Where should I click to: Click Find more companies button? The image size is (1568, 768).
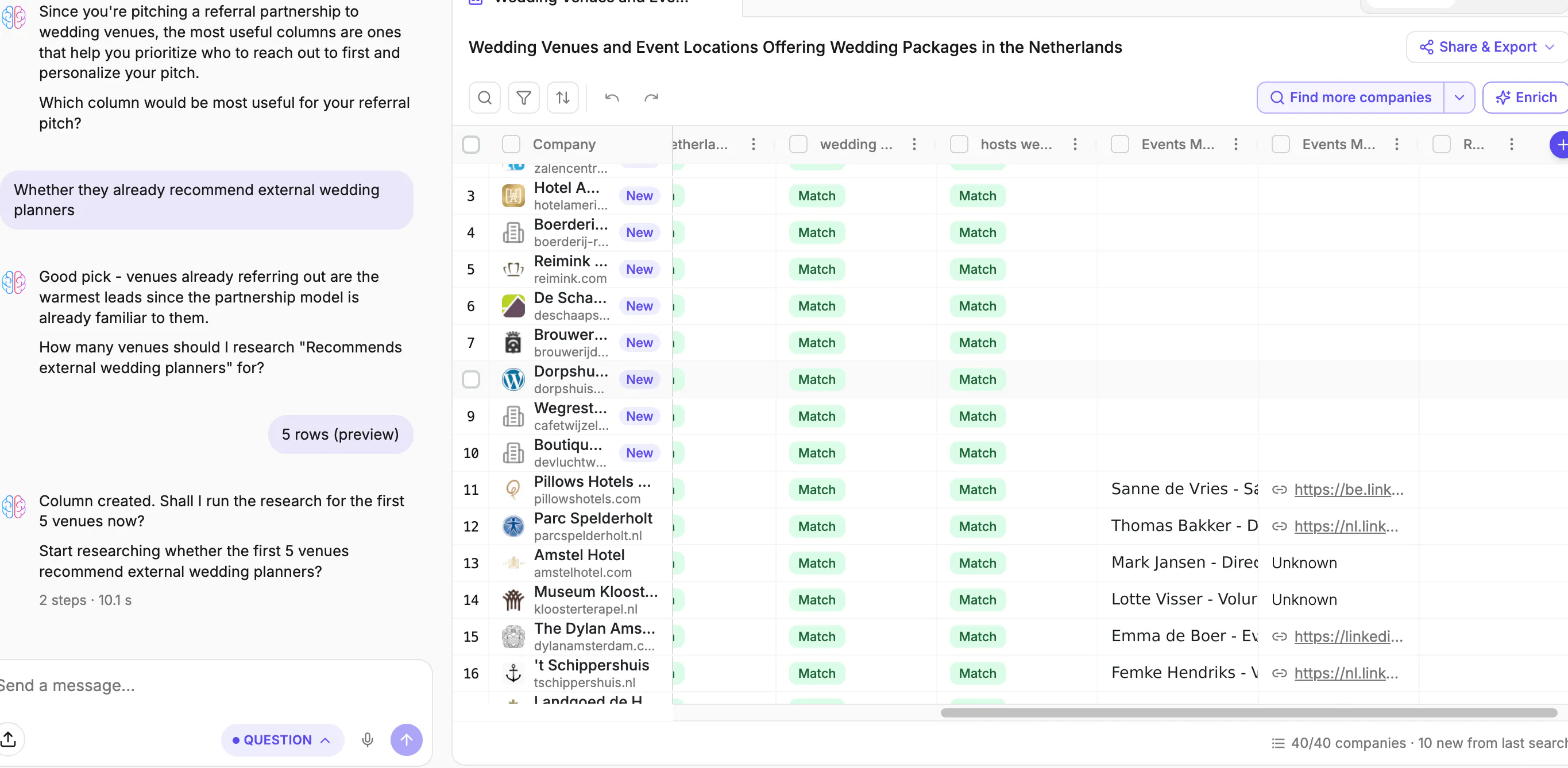point(1351,98)
